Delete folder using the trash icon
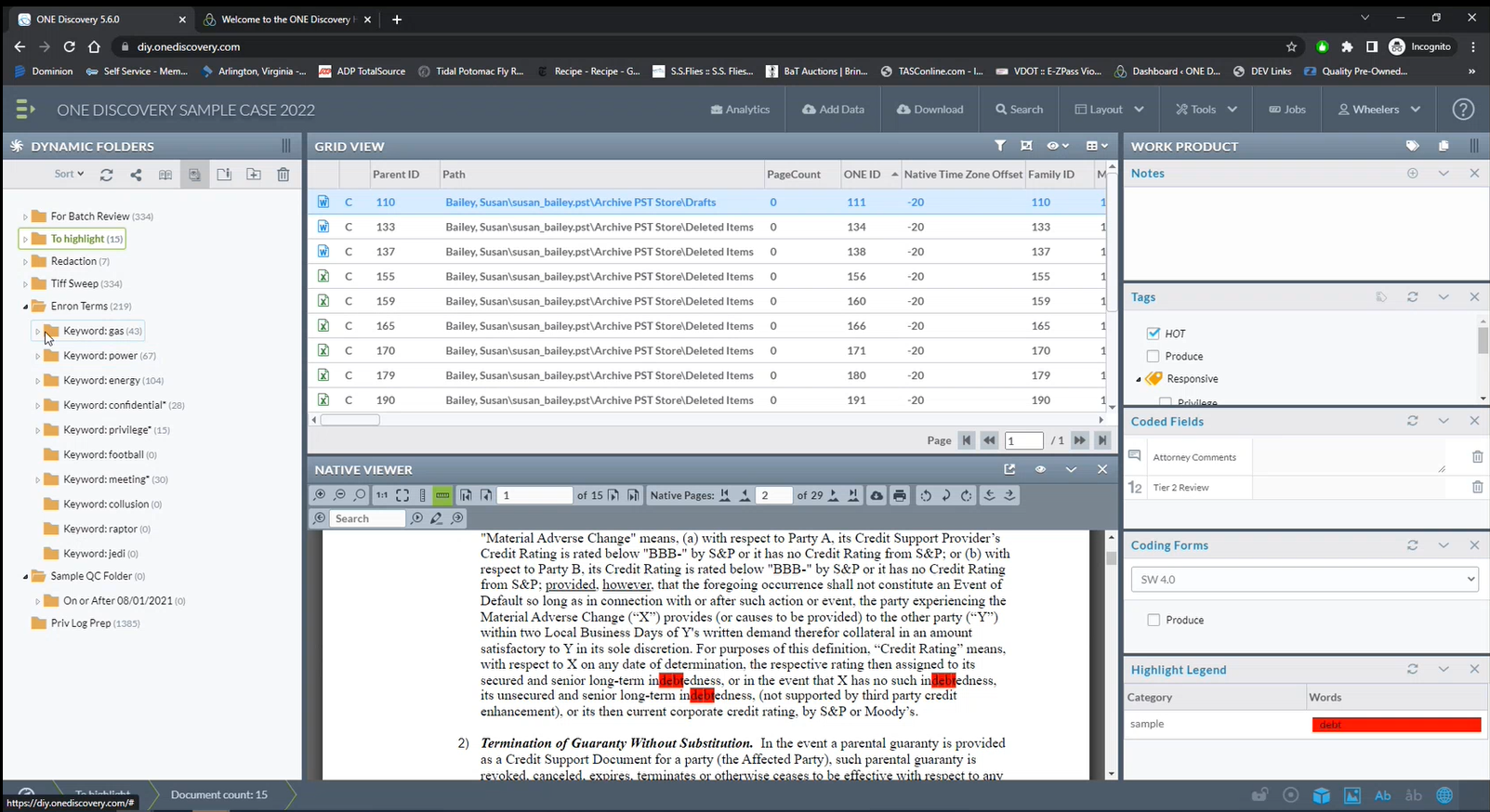This screenshot has width=1490, height=812. (x=283, y=175)
